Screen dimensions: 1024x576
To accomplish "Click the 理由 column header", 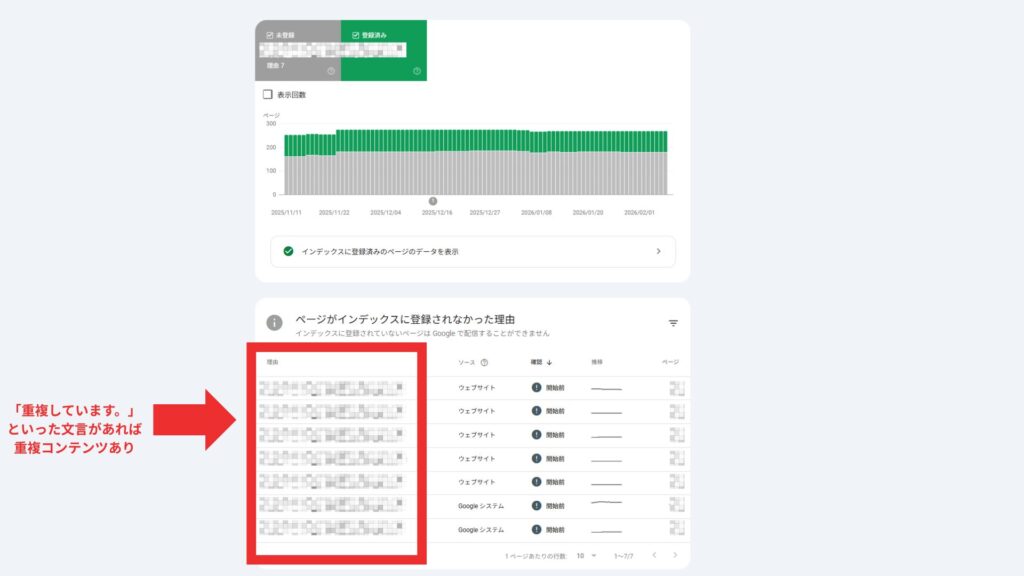I will [x=273, y=362].
